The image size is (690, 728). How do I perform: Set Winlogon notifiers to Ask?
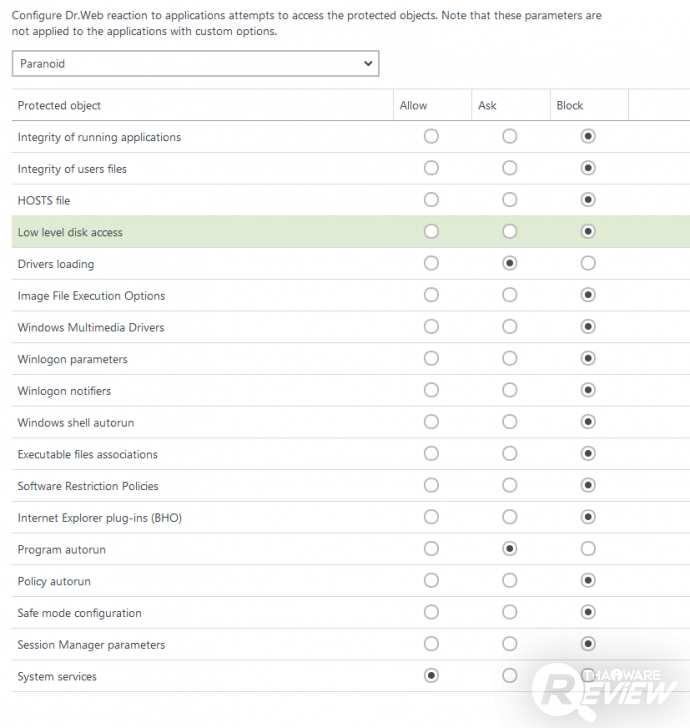(x=510, y=391)
